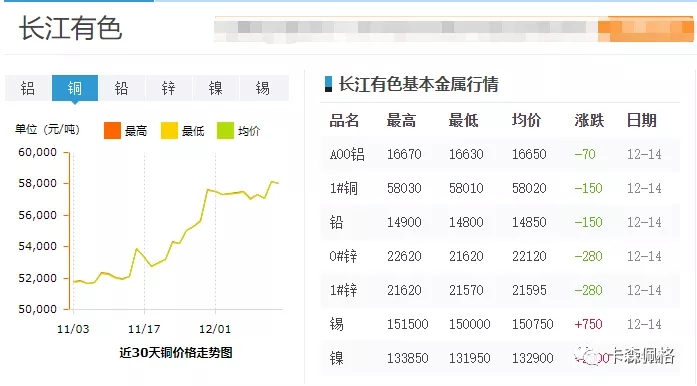Click 镍 average price 132900
The height and width of the screenshot is (386, 697).
tap(533, 358)
